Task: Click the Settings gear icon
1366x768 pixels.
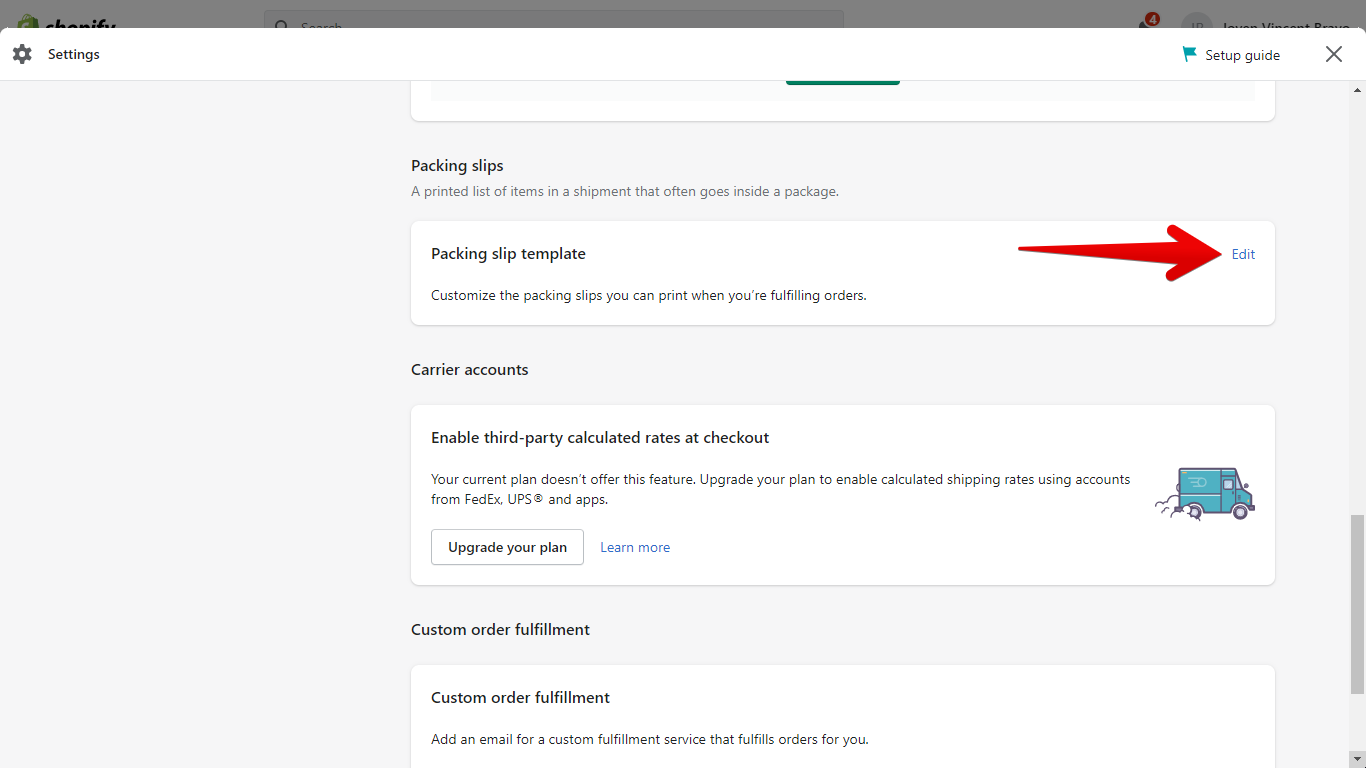Action: pyautogui.click(x=22, y=54)
